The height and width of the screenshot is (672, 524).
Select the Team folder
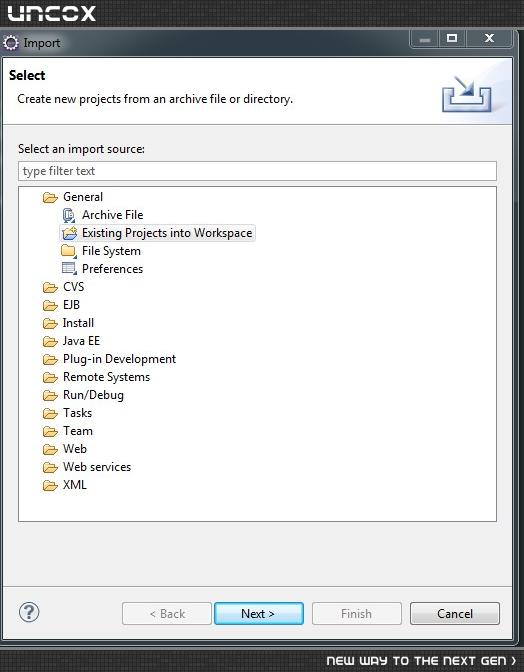(78, 431)
